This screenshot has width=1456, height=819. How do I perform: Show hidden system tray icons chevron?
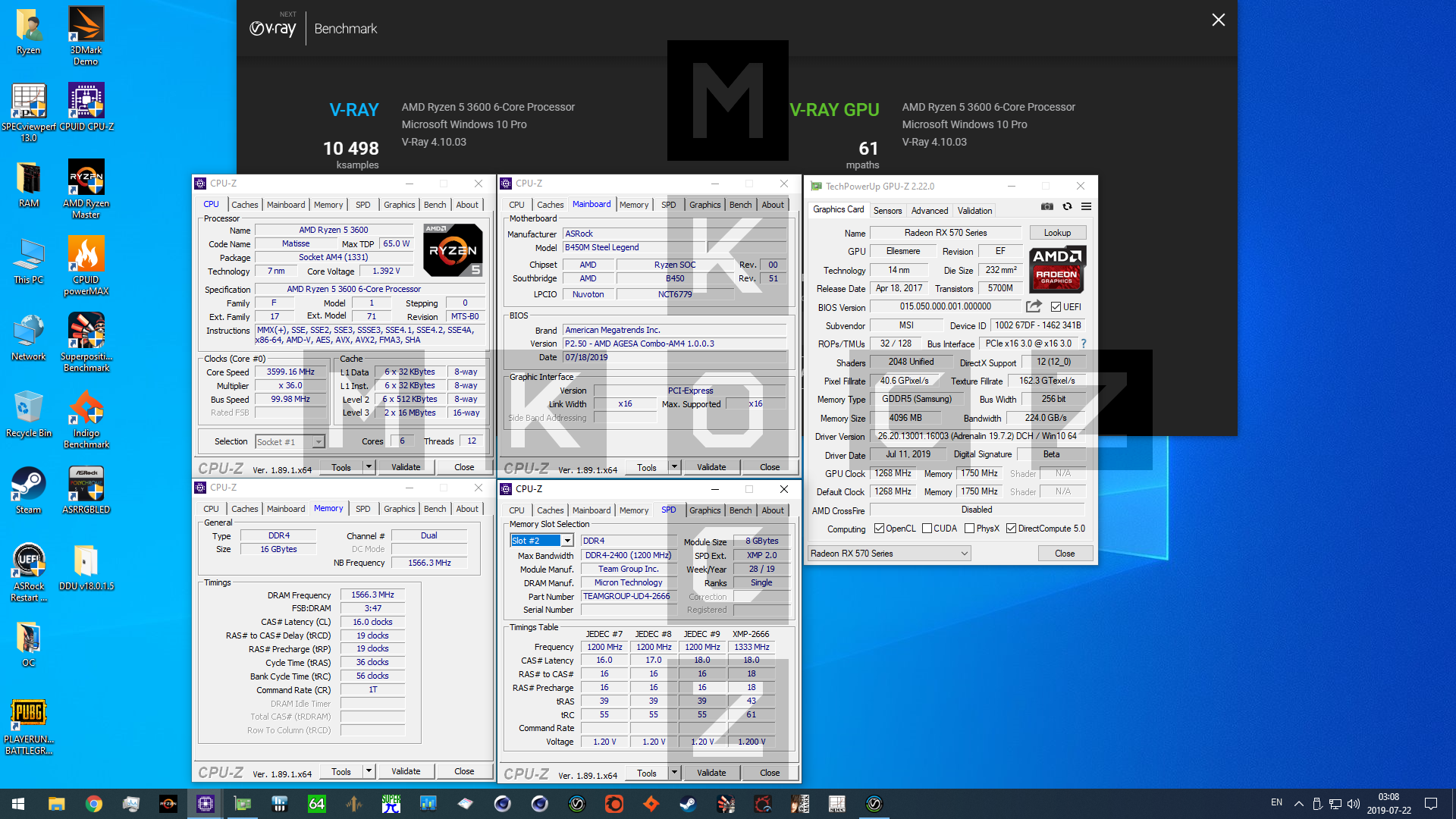click(1299, 804)
